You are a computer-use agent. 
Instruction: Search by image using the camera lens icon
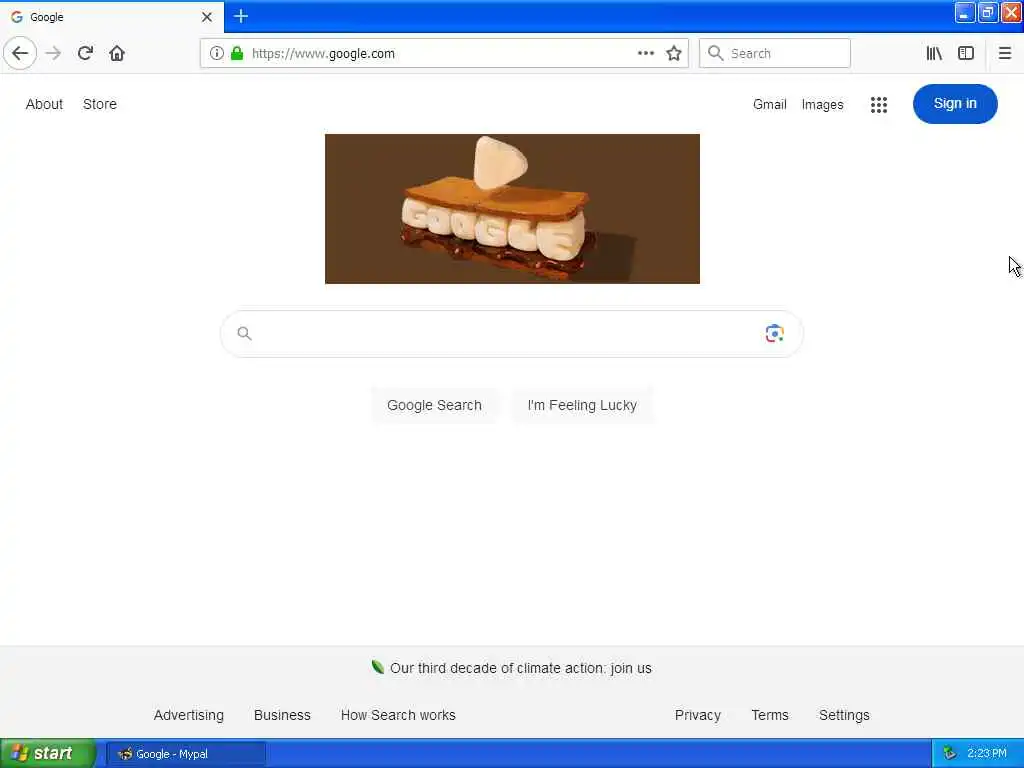pos(775,334)
